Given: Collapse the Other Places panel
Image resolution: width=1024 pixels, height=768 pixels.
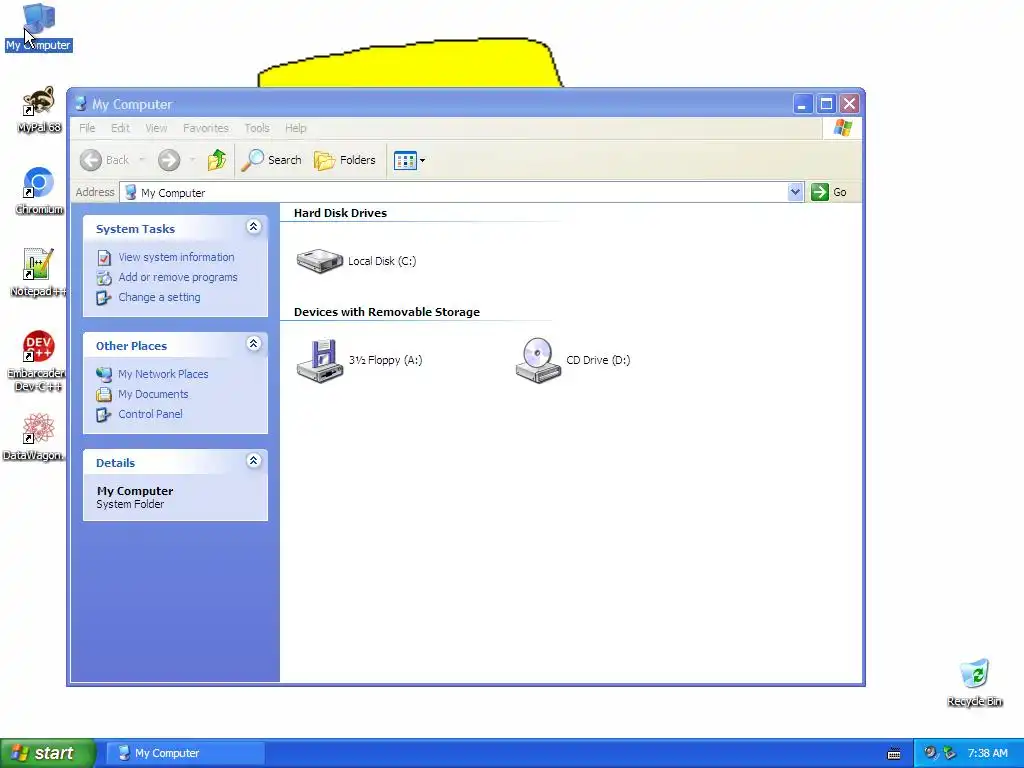Looking at the screenshot, I should (253, 344).
